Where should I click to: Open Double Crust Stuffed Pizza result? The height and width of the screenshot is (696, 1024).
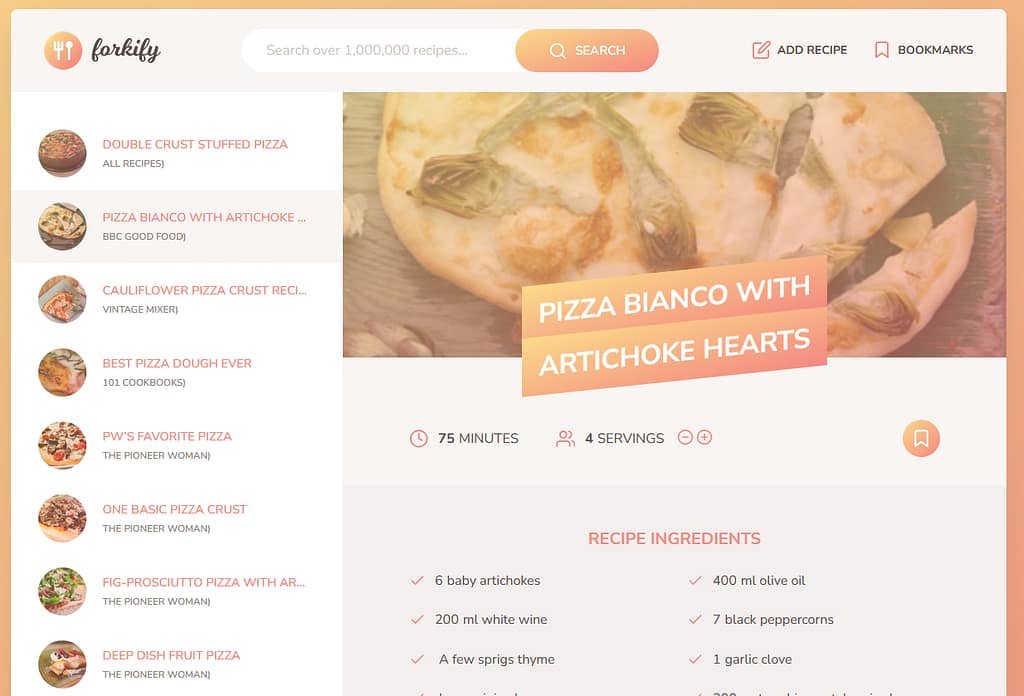coord(176,153)
